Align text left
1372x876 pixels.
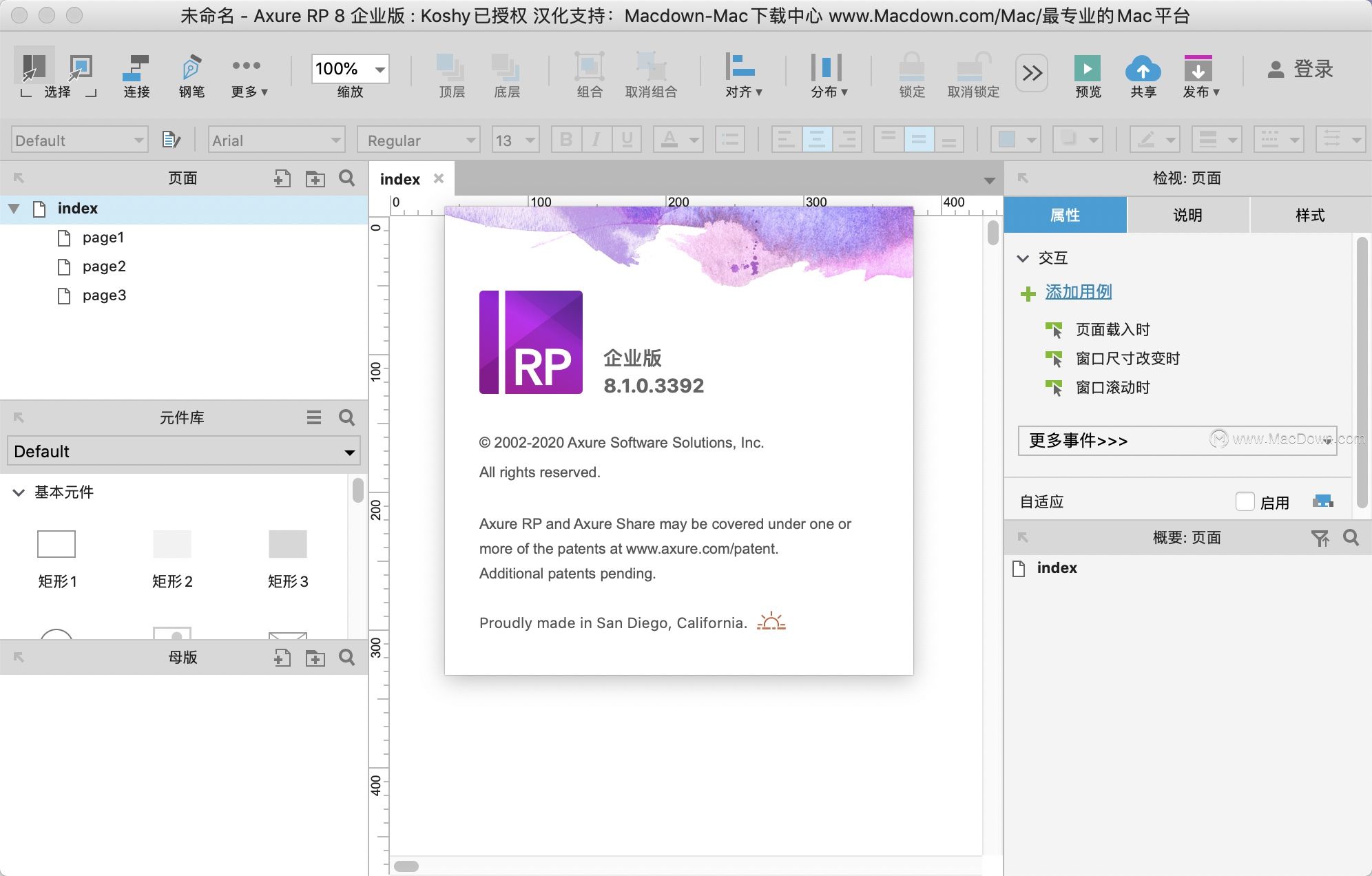click(786, 140)
